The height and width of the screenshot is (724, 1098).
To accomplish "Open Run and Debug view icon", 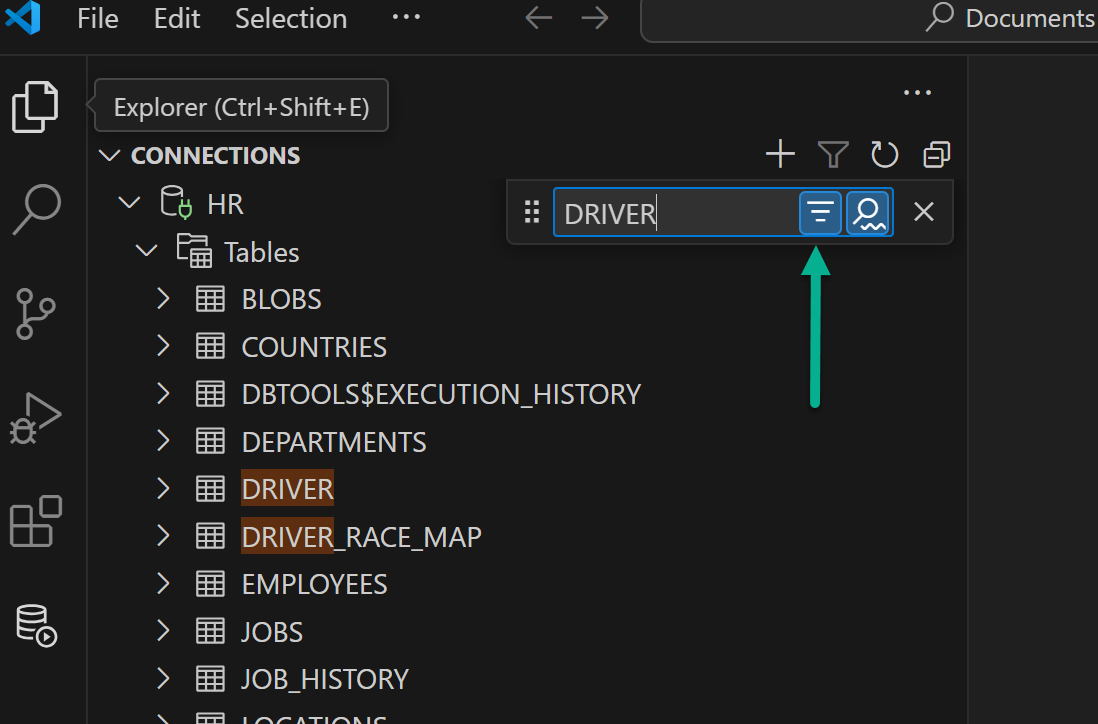I will tap(36, 417).
